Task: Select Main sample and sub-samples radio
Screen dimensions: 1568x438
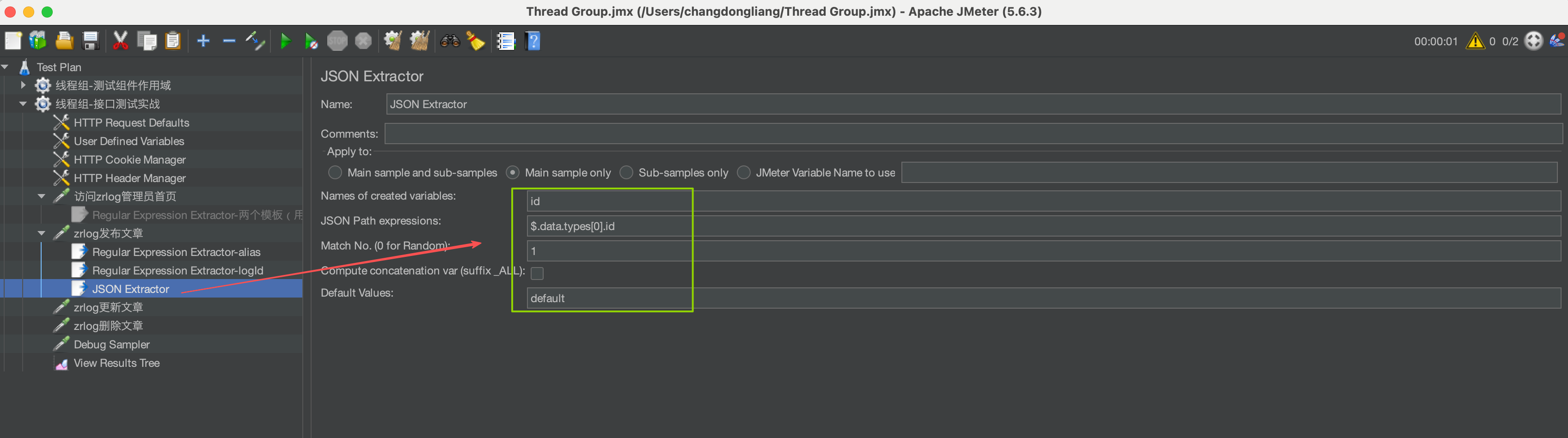Action: [x=335, y=173]
